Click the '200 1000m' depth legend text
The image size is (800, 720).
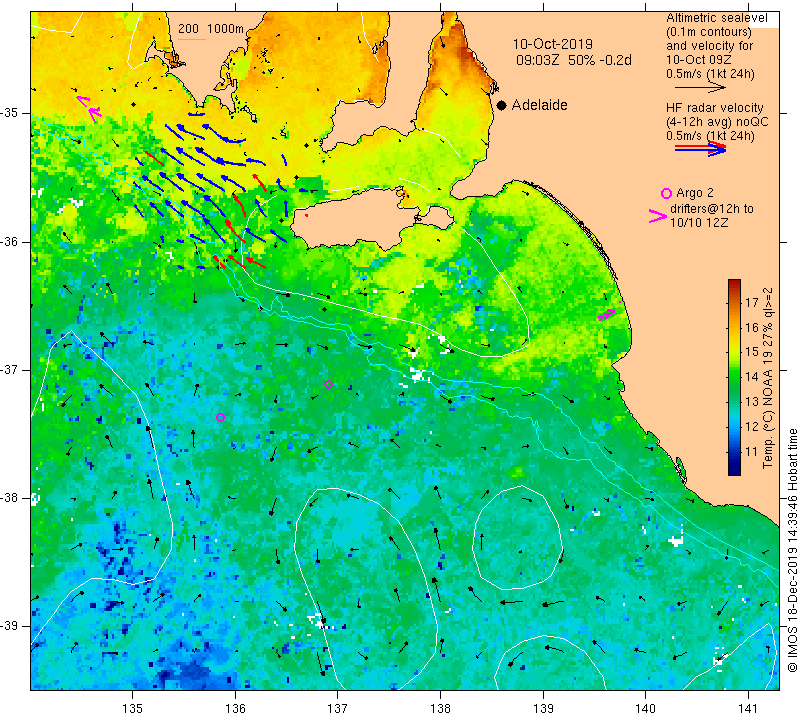[x=211, y=29]
